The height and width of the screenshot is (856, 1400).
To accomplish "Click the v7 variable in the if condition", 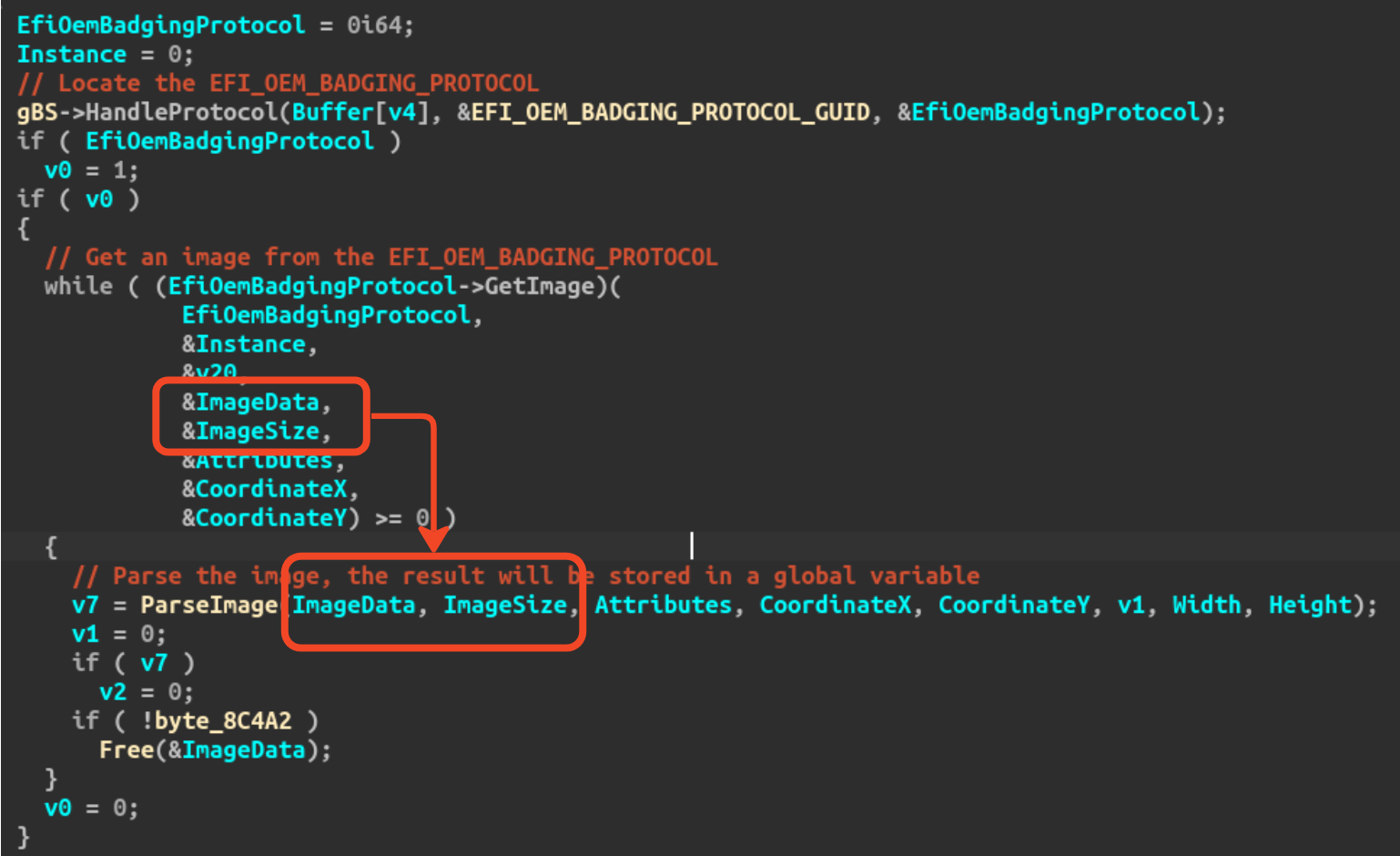I will point(155,662).
